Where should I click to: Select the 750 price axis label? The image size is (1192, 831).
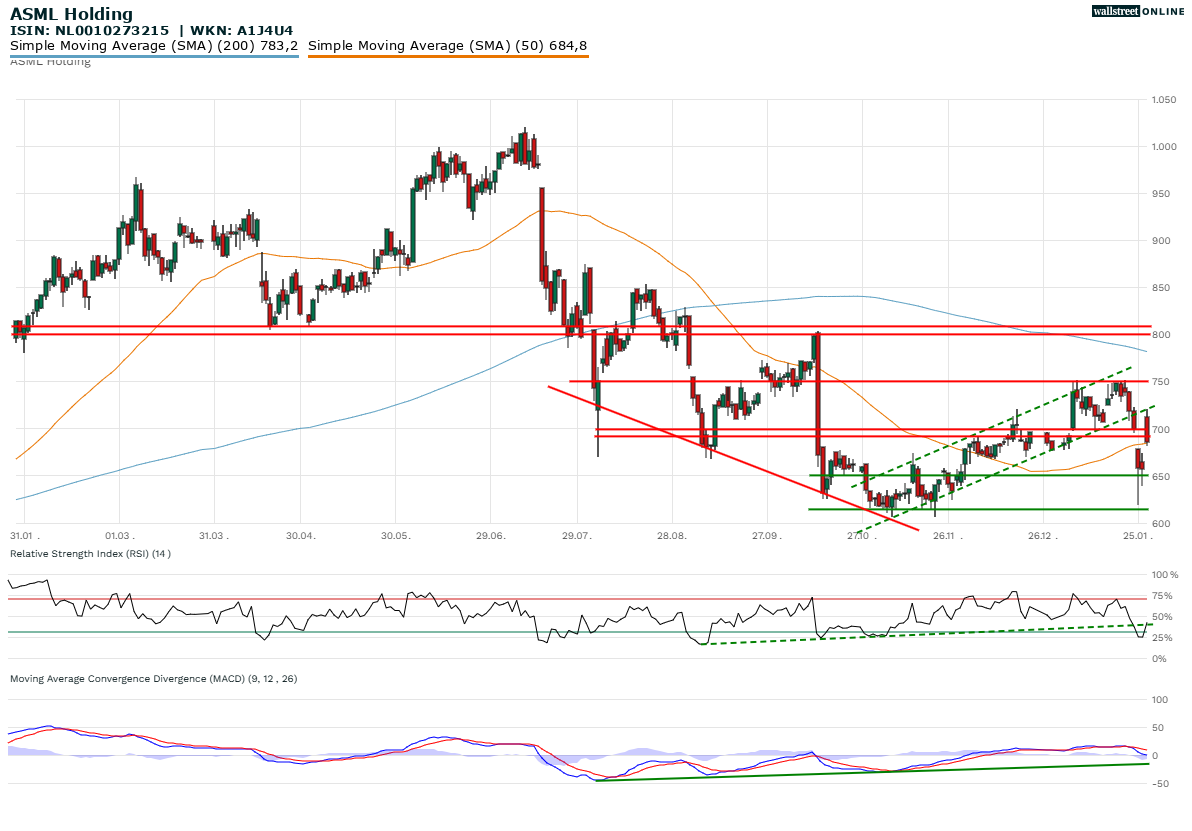coord(1161,382)
